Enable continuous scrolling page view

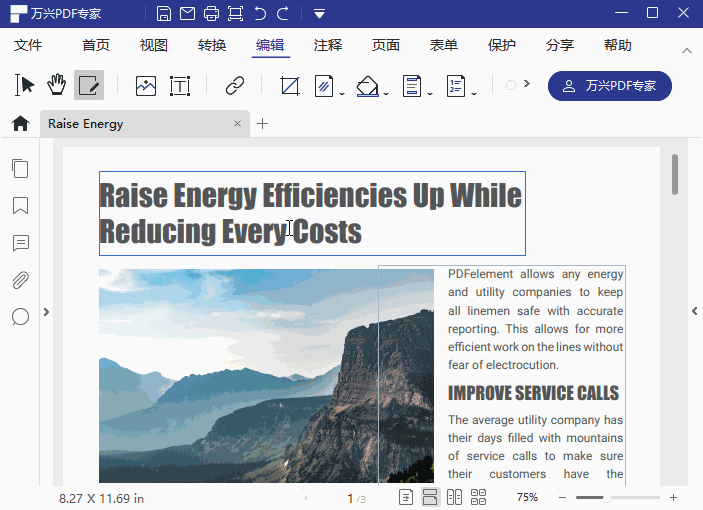tap(430, 497)
